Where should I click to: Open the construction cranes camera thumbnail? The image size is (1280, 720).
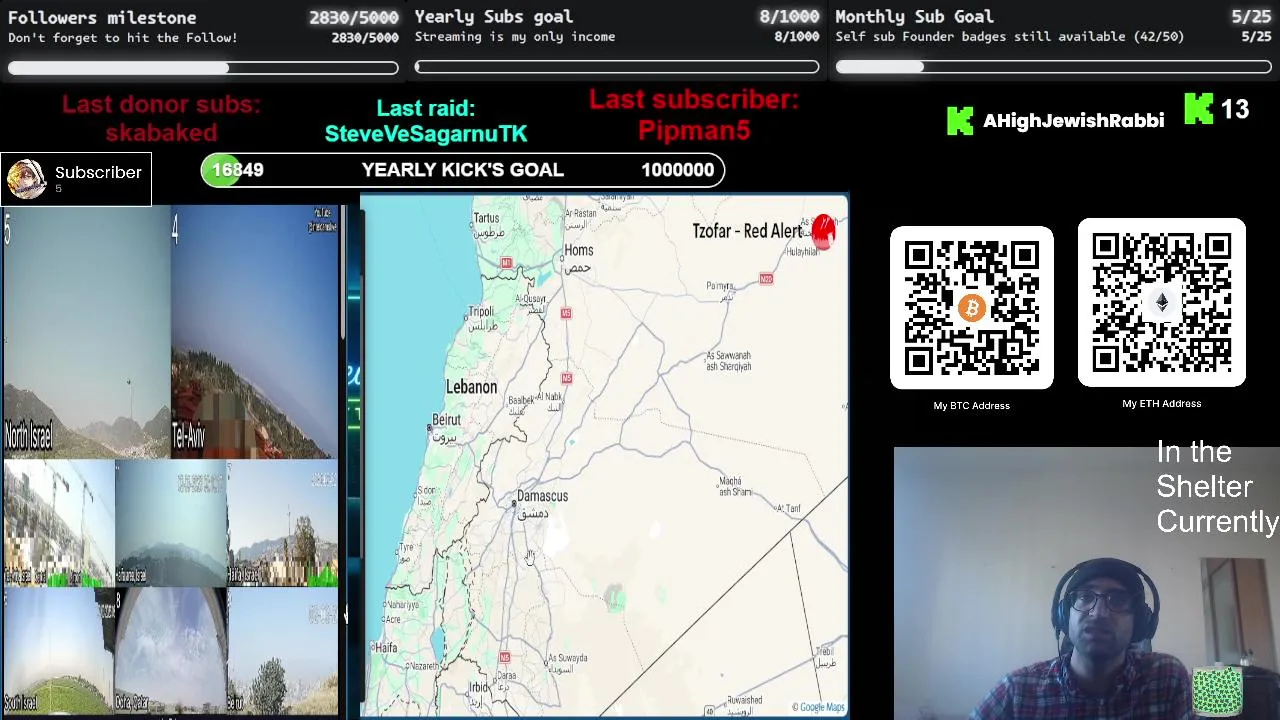[x=57, y=523]
